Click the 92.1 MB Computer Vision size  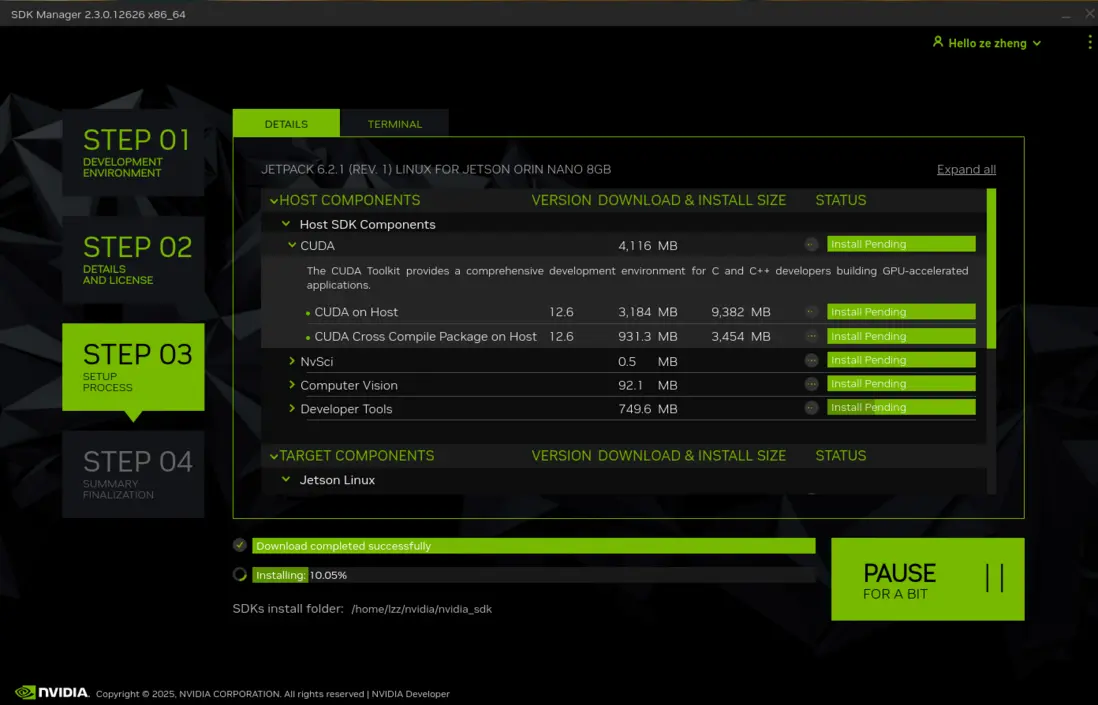[648, 385]
